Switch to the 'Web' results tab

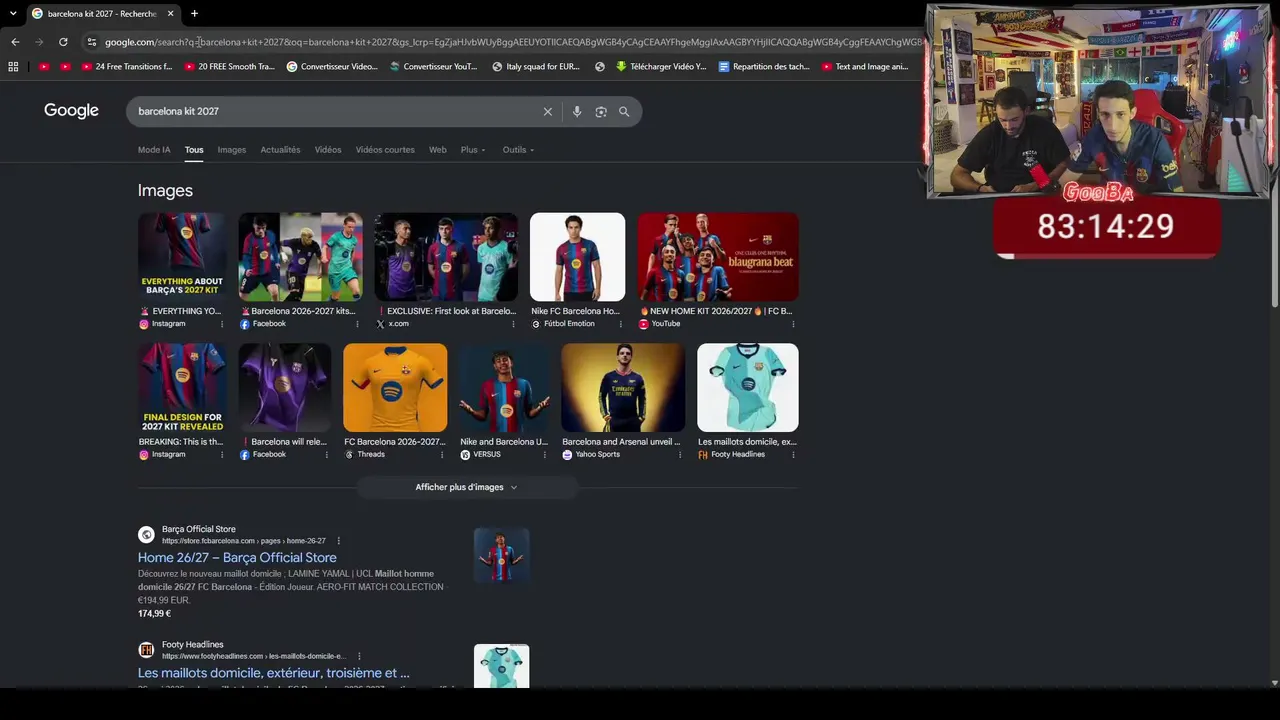coord(438,150)
